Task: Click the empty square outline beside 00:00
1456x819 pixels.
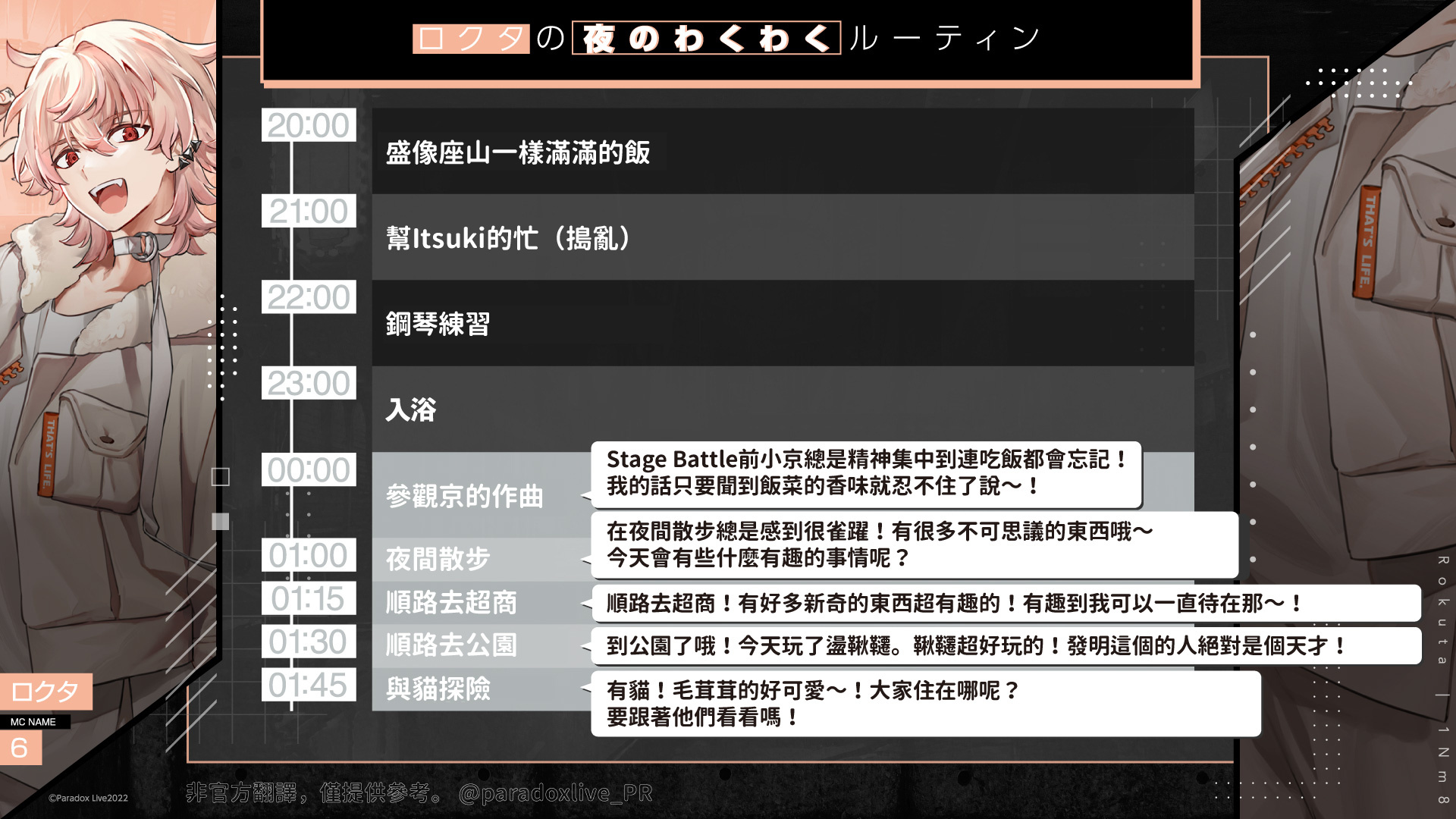Action: click(220, 476)
